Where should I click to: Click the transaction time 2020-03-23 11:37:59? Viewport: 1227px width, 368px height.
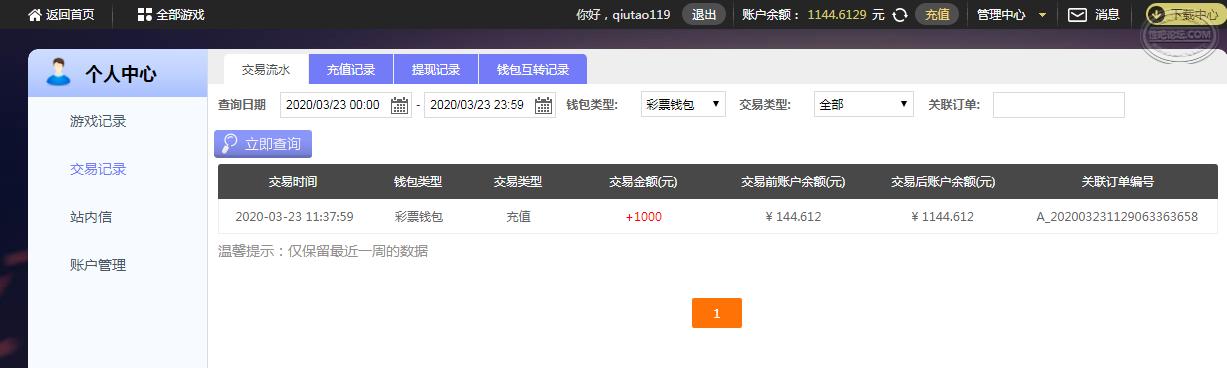[x=294, y=216]
